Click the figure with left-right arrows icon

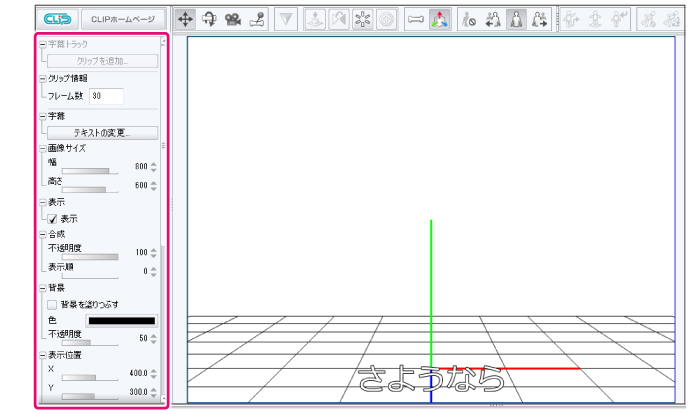tap(493, 19)
